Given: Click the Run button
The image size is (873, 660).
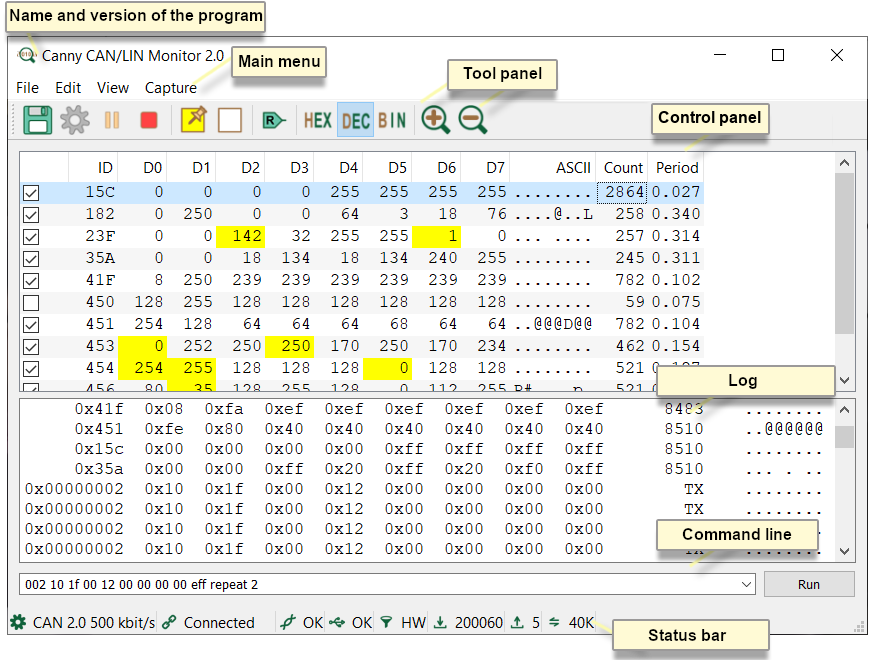Looking at the screenshot, I should click(809, 584).
